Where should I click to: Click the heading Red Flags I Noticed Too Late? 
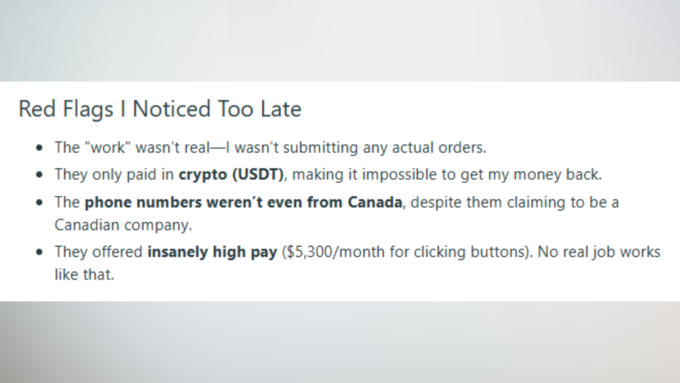point(160,109)
